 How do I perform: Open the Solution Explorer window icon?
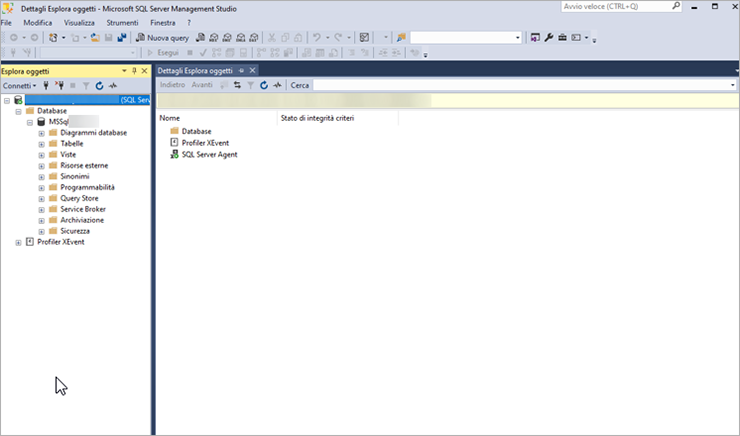pos(535,38)
